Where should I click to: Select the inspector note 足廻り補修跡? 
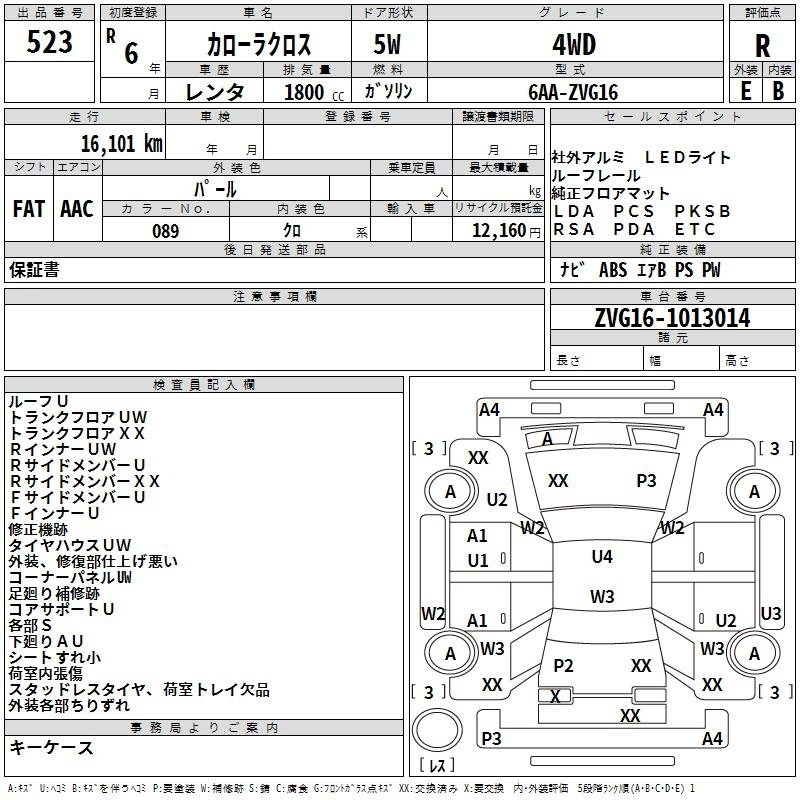tap(54, 593)
